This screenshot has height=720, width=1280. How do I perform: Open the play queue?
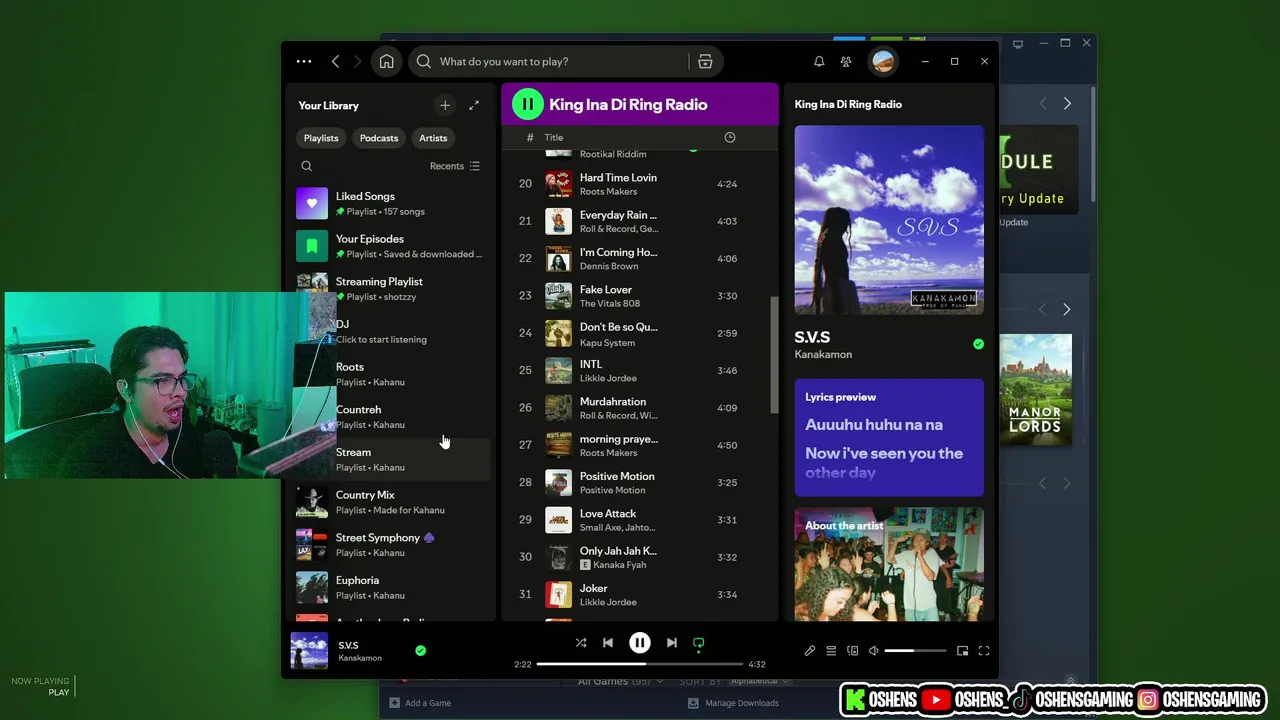(x=831, y=651)
